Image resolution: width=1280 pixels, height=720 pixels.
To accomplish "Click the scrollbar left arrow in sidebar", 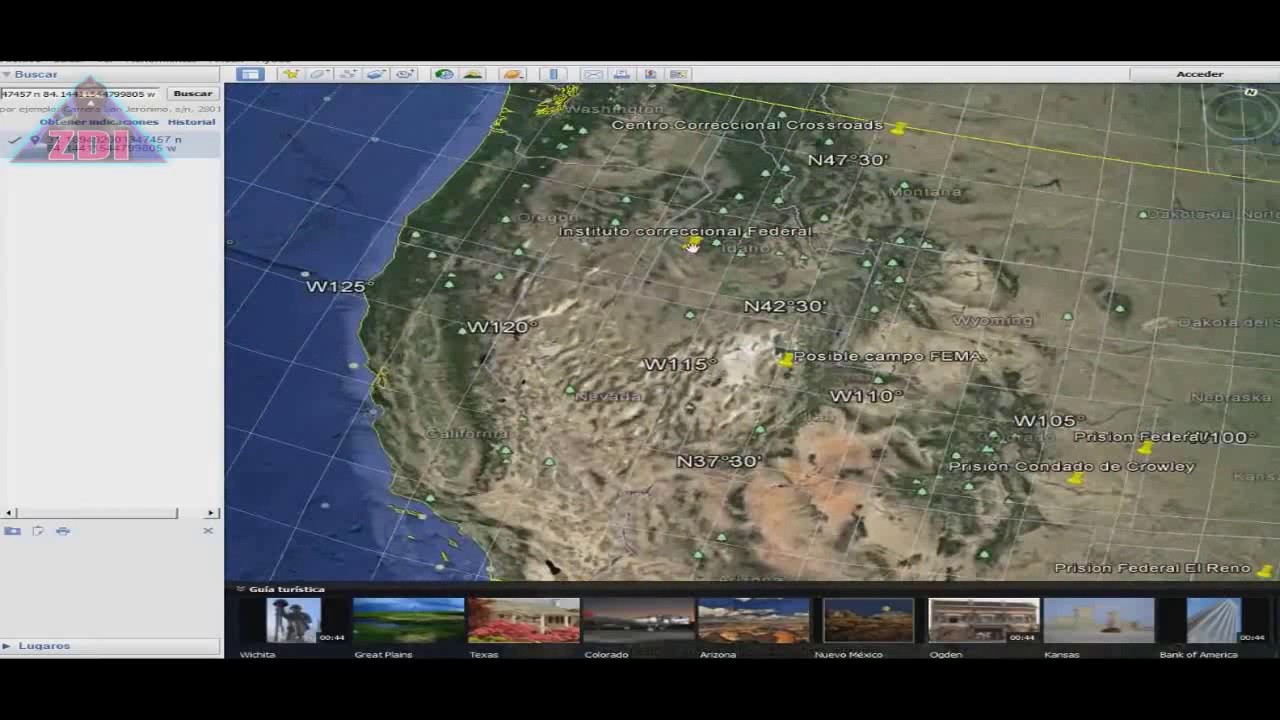I will (9, 513).
